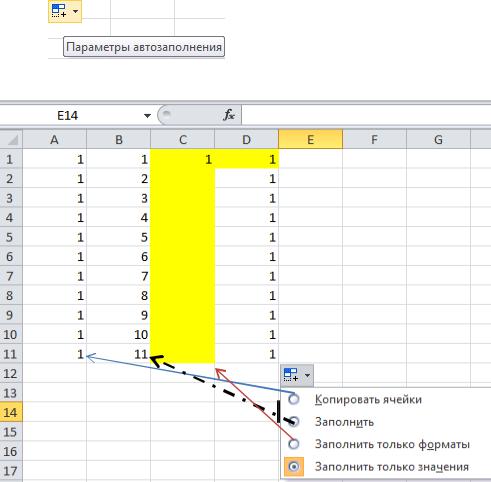This screenshot has width=491, height=482.
Task: Select row 11 header
Action: (10, 354)
